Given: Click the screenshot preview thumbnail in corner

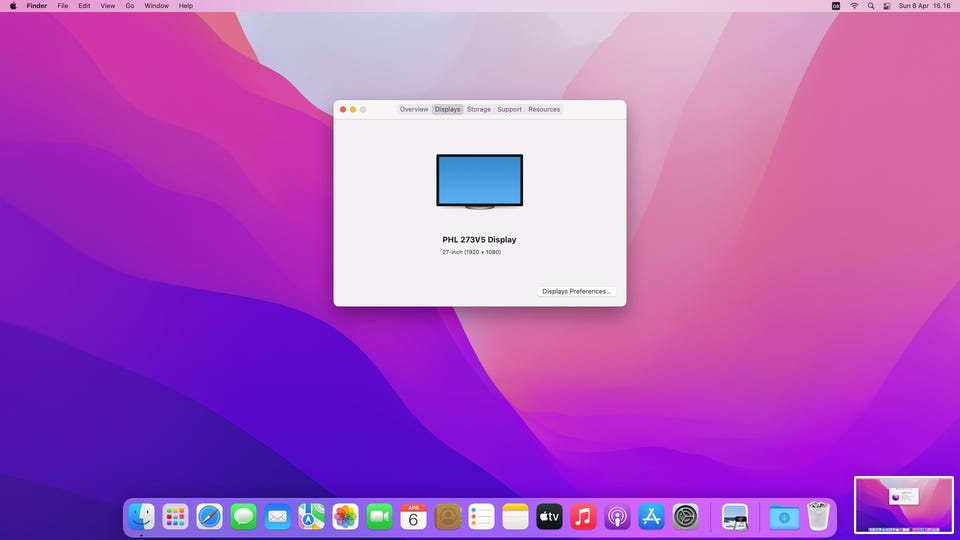Looking at the screenshot, I should point(904,504).
